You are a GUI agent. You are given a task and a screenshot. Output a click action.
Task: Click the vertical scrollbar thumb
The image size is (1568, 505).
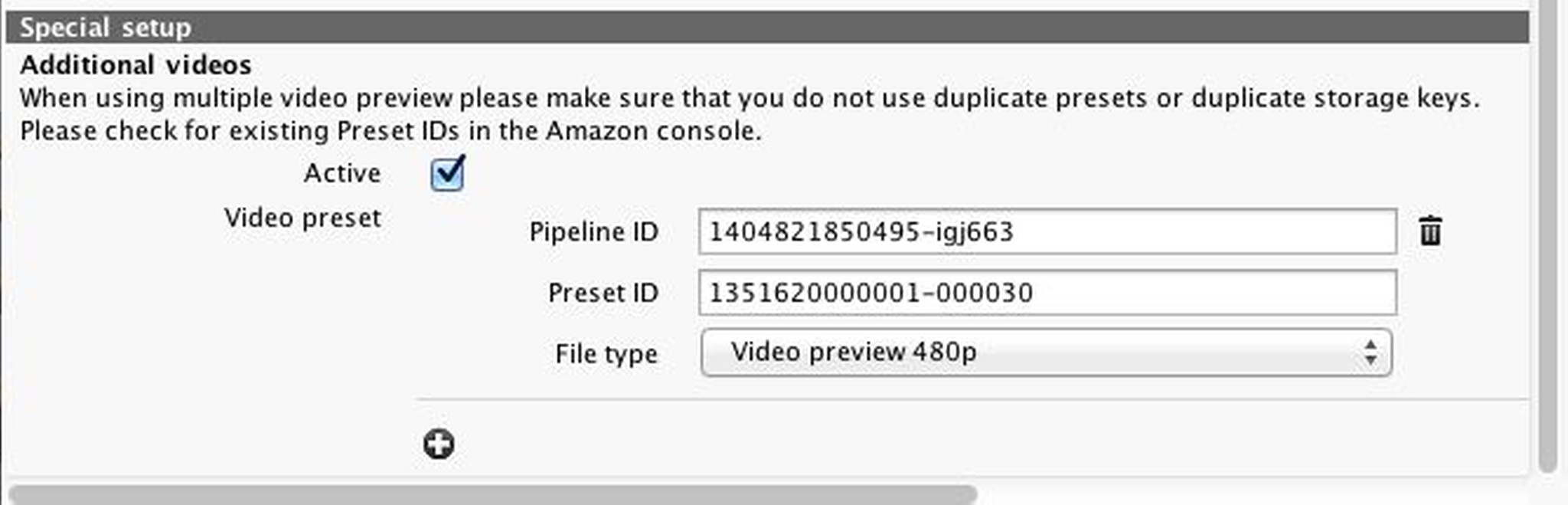click(x=1547, y=230)
